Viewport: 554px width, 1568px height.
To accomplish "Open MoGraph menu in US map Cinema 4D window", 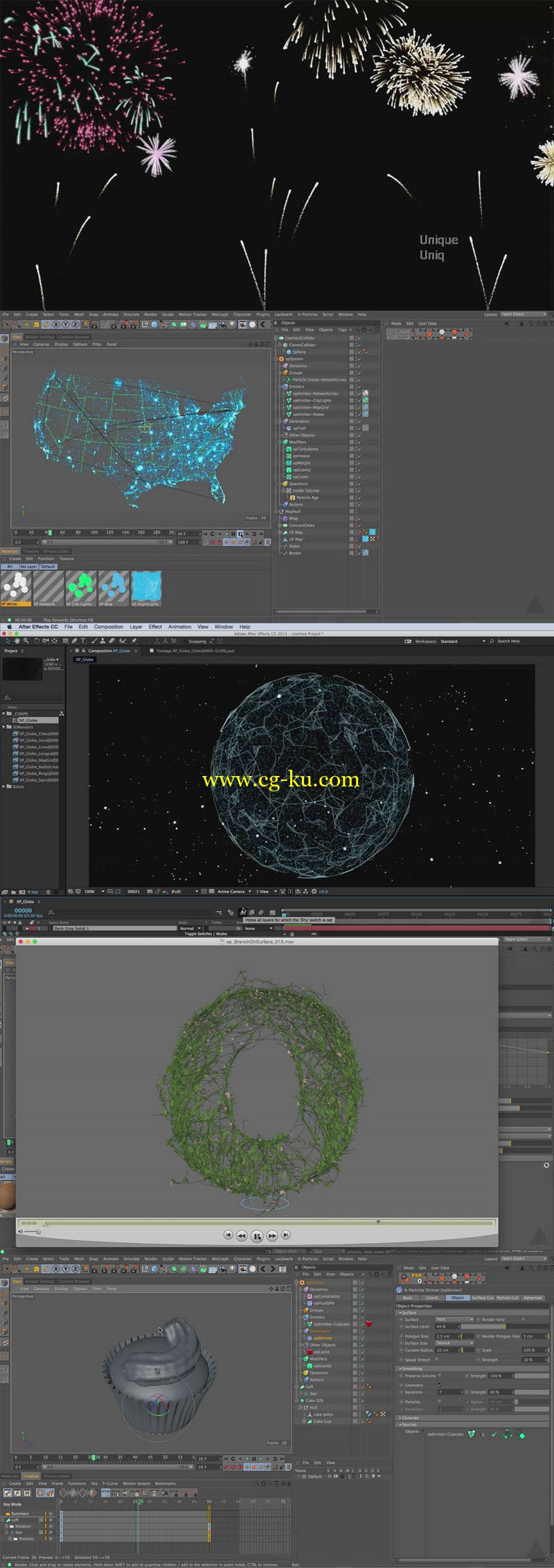I will [x=220, y=314].
